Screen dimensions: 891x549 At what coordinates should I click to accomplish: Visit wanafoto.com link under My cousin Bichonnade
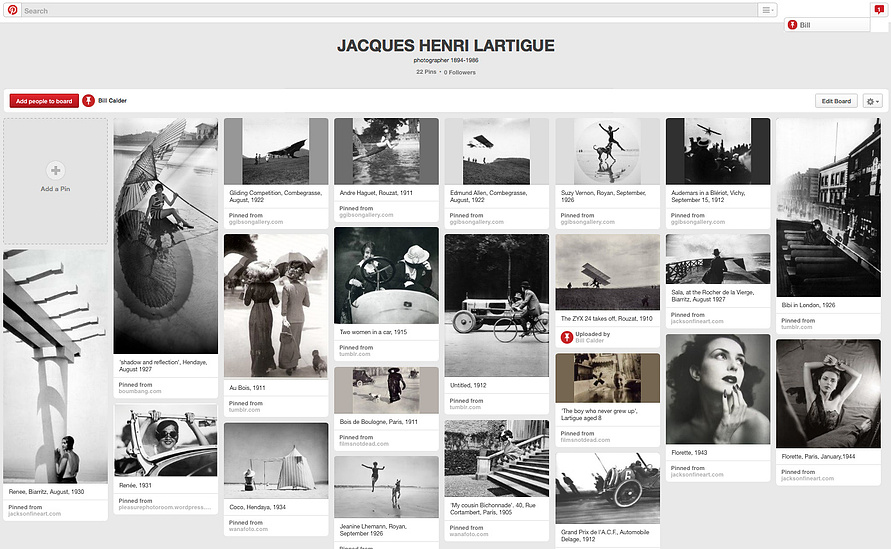coord(469,534)
